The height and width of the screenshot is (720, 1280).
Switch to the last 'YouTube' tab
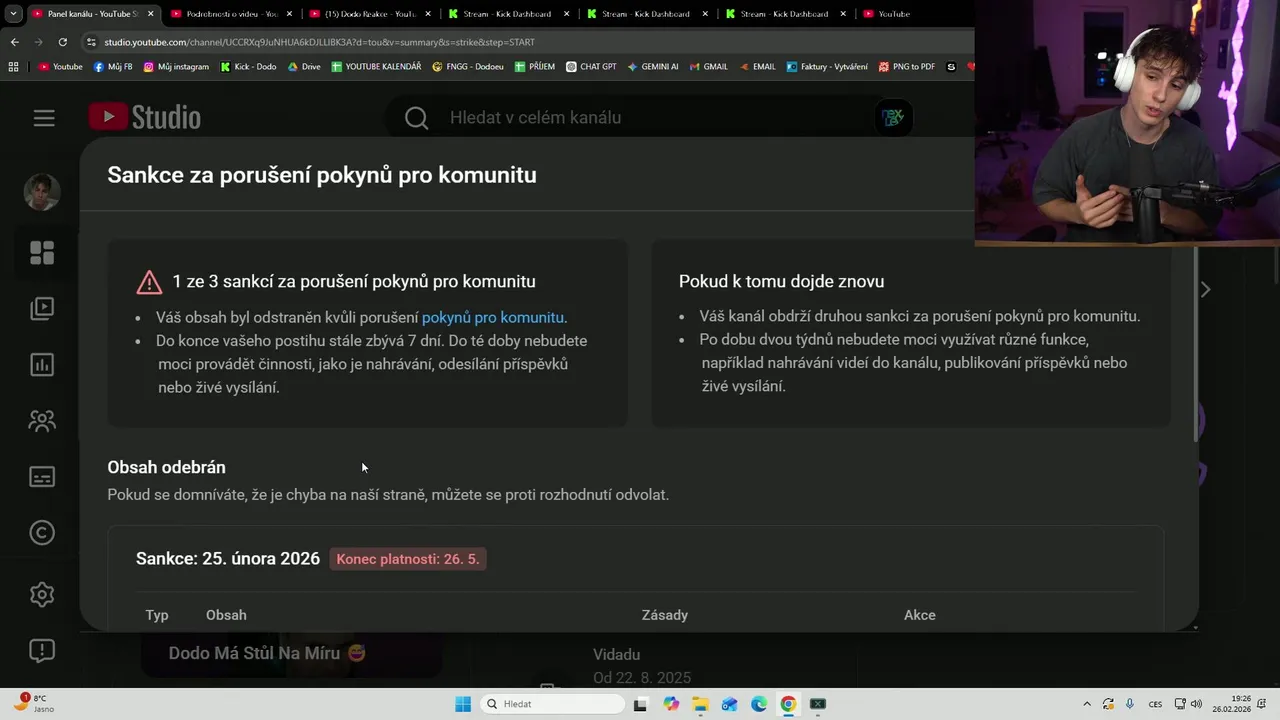pos(894,14)
